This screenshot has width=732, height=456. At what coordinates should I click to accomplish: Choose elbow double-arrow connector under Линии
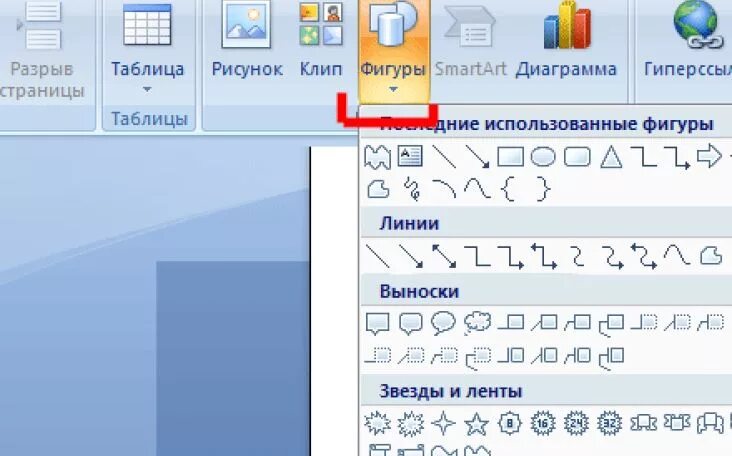coord(544,256)
